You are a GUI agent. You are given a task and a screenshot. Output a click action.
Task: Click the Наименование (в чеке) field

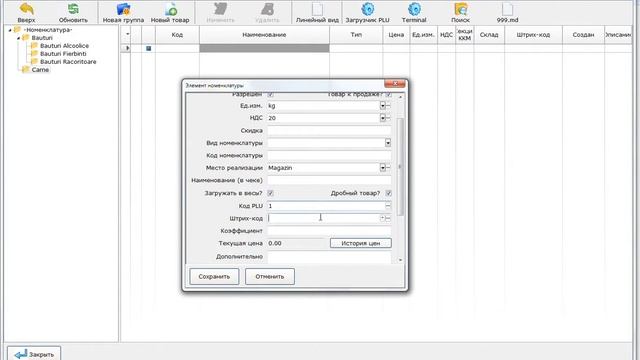click(x=329, y=180)
